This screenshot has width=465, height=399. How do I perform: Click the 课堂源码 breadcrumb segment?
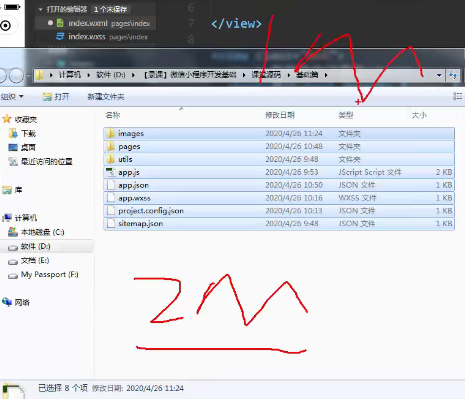(x=266, y=75)
